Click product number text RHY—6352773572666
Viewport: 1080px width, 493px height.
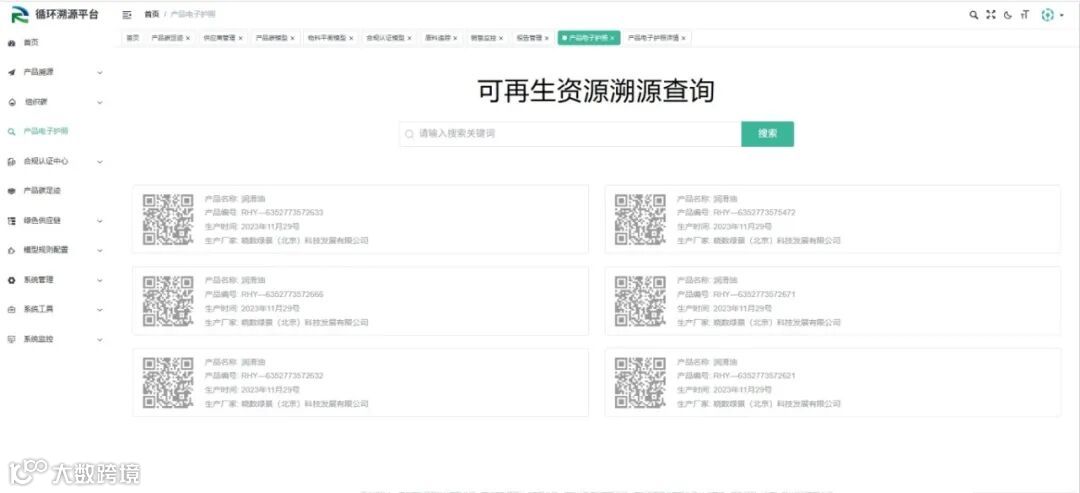click(x=282, y=295)
